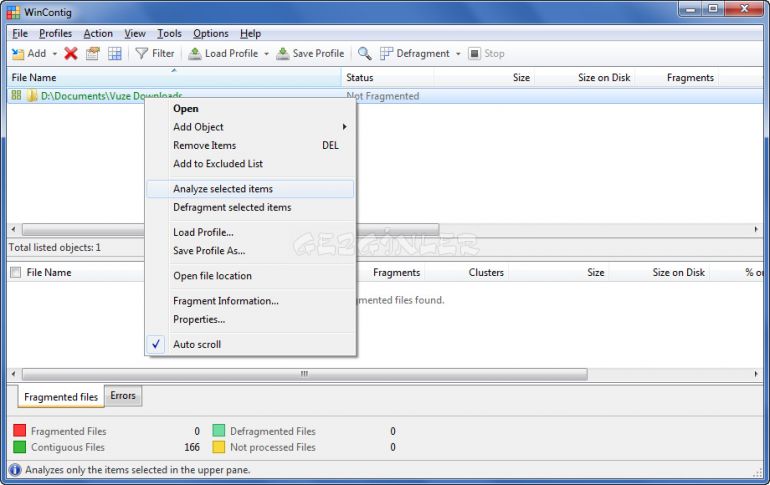Click the grid cluster view icon
The width and height of the screenshot is (770, 485).
pyautogui.click(x=115, y=54)
